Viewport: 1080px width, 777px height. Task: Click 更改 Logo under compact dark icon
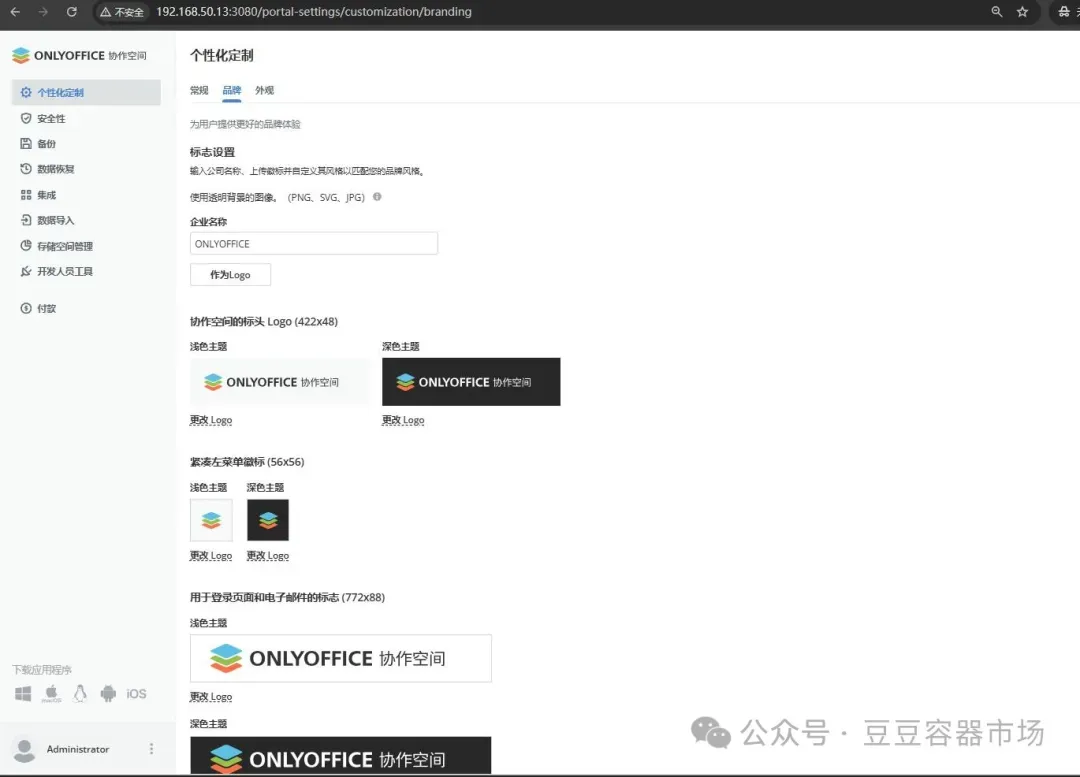point(268,555)
